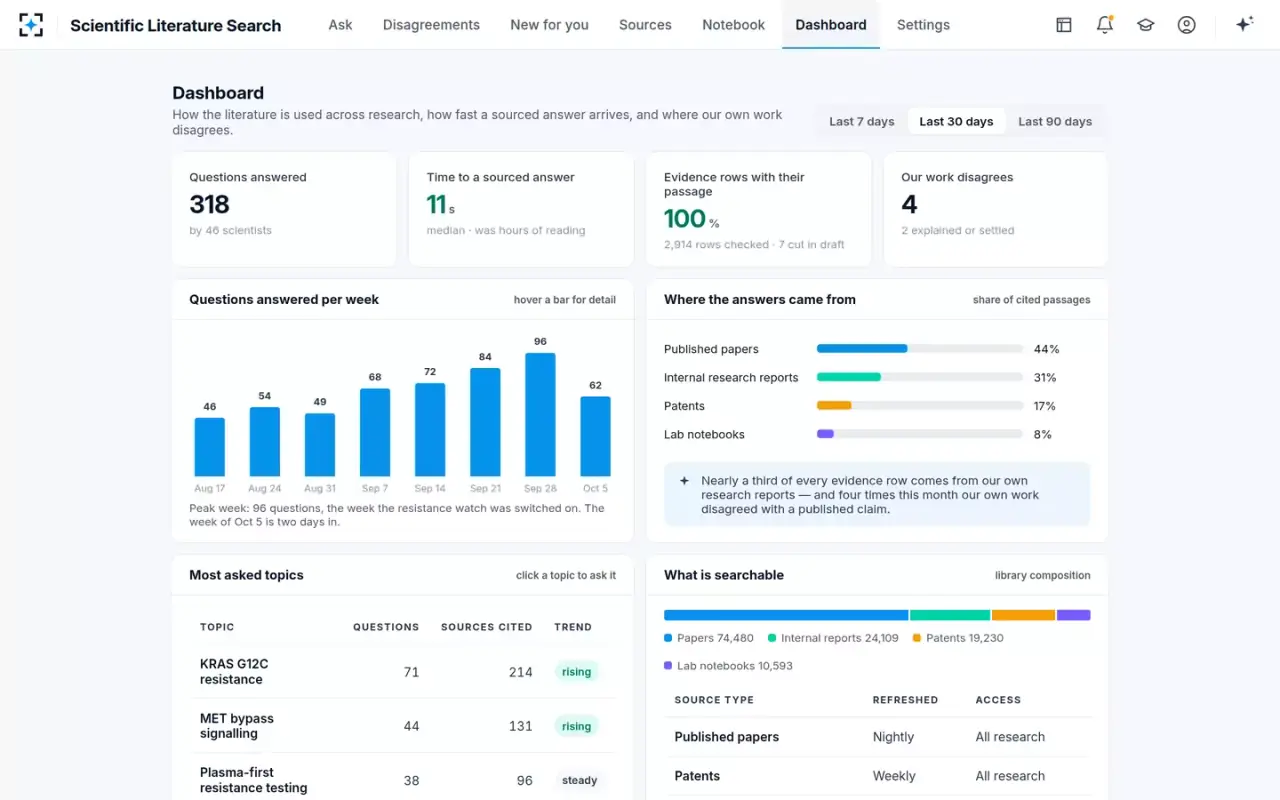1280x800 pixels.
Task: Open the layout panel icon in header
Action: [1064, 25]
